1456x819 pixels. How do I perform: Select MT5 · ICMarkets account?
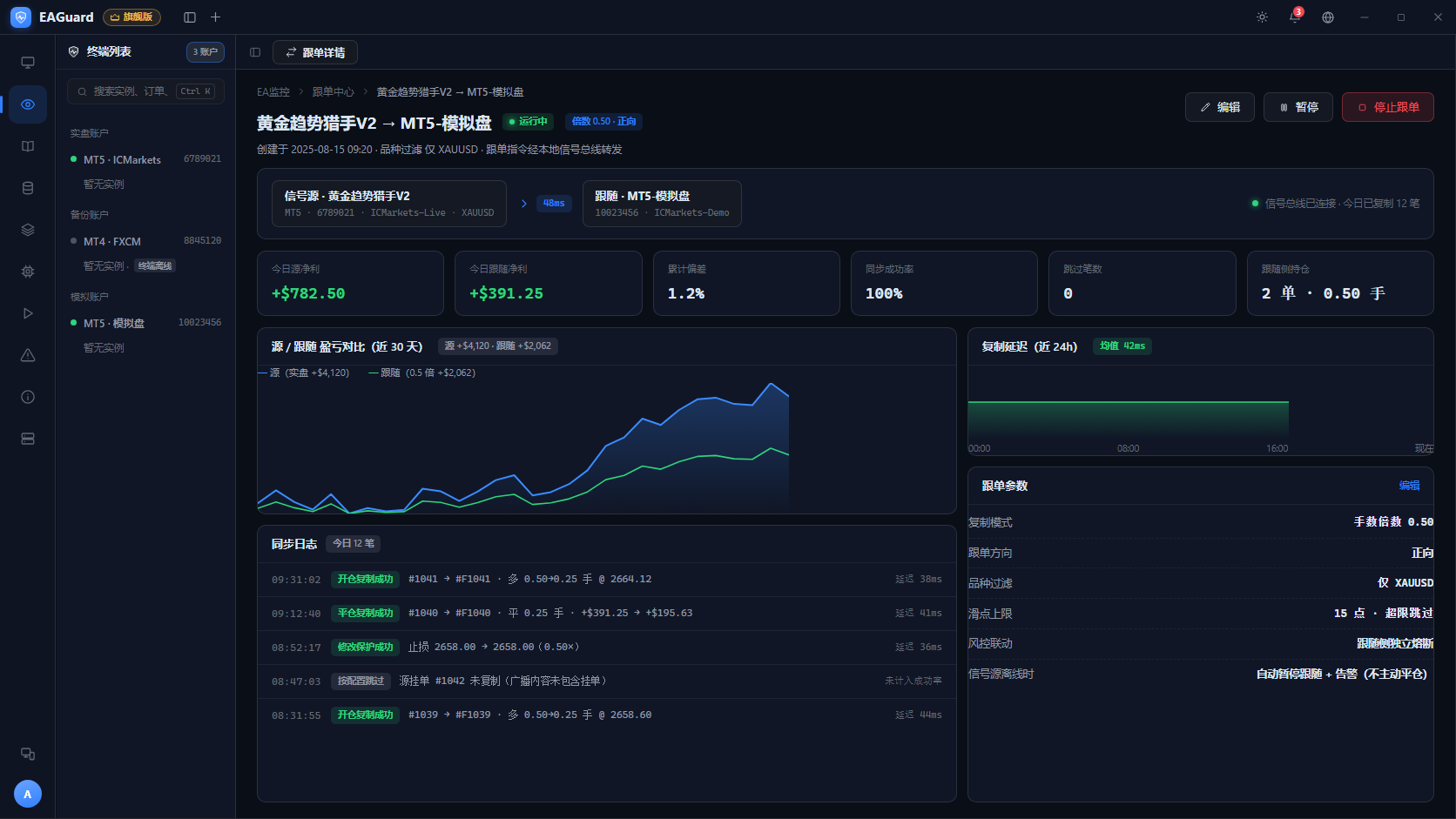(145, 159)
